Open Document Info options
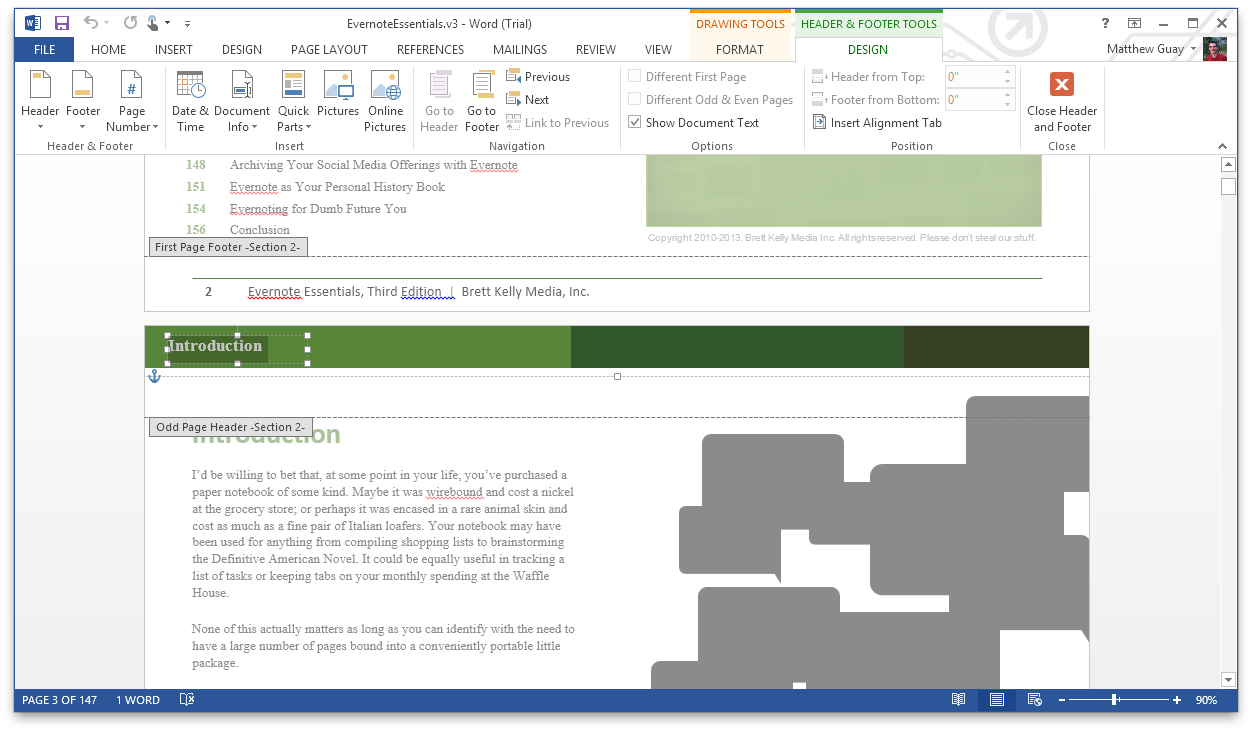Image resolution: width=1252 pixels, height=732 pixels. [241, 101]
